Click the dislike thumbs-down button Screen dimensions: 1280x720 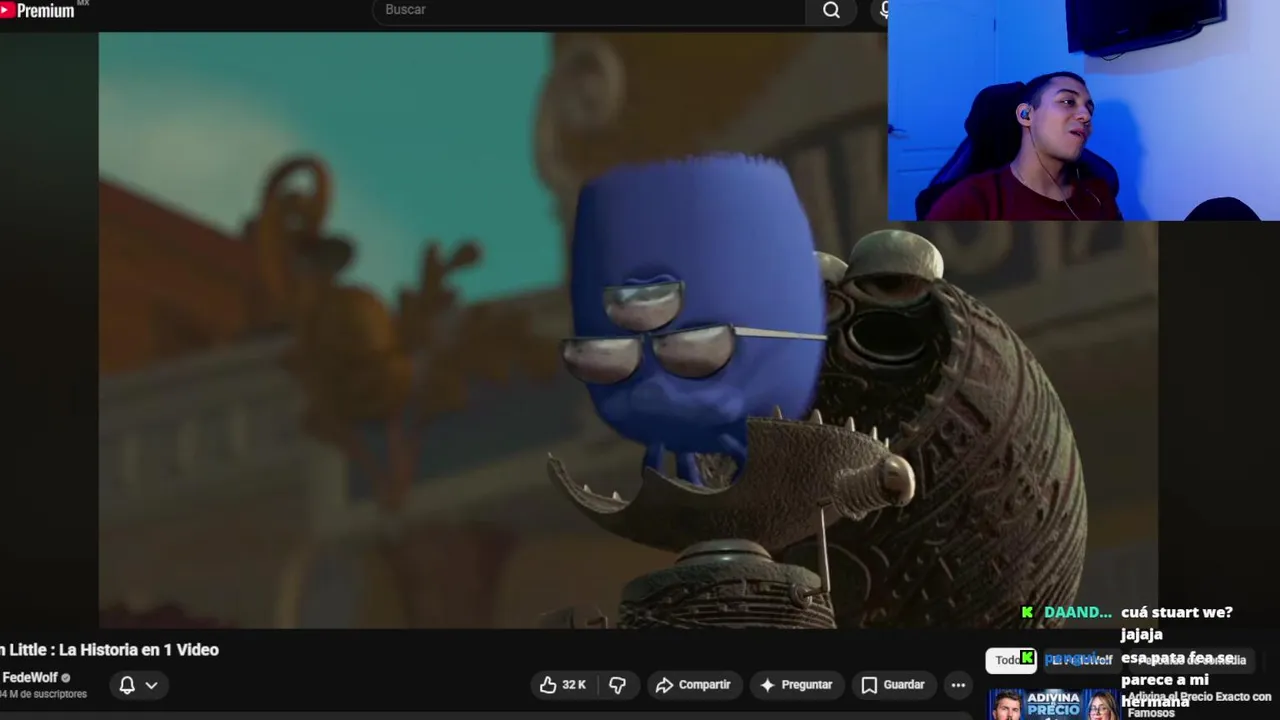coord(617,685)
